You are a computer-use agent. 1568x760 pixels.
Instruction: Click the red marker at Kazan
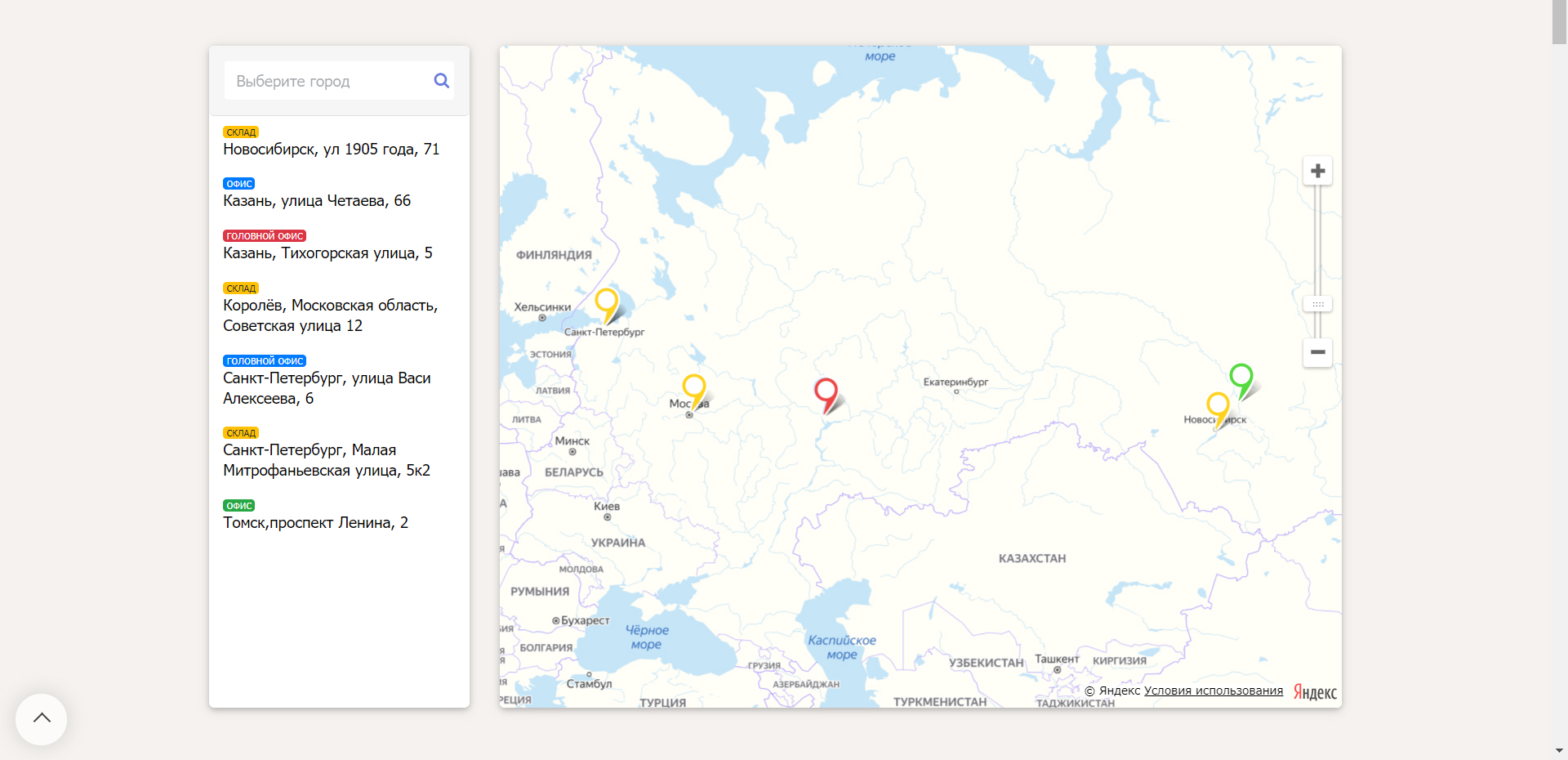click(826, 391)
